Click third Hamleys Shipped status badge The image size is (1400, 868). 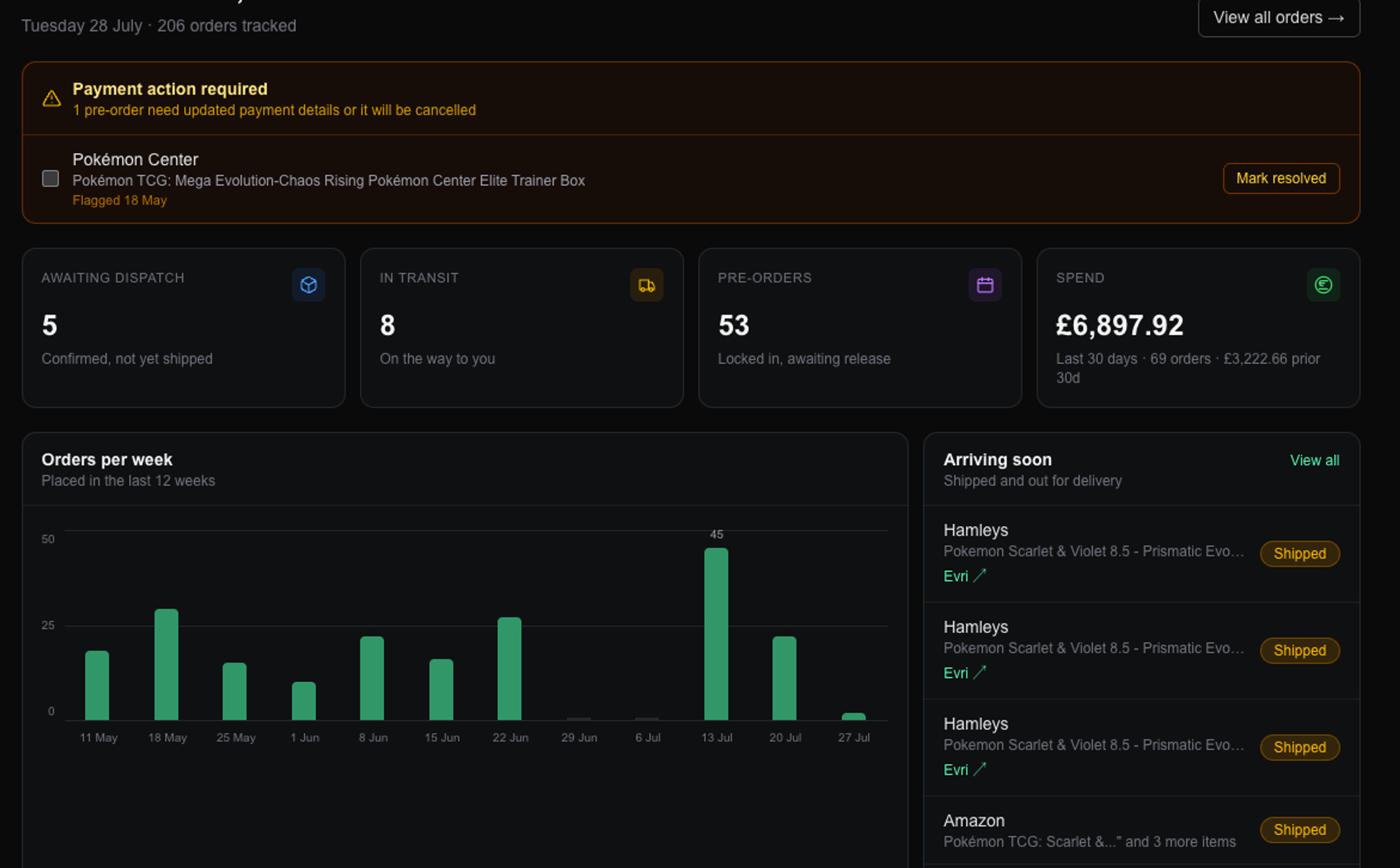pyautogui.click(x=1299, y=747)
